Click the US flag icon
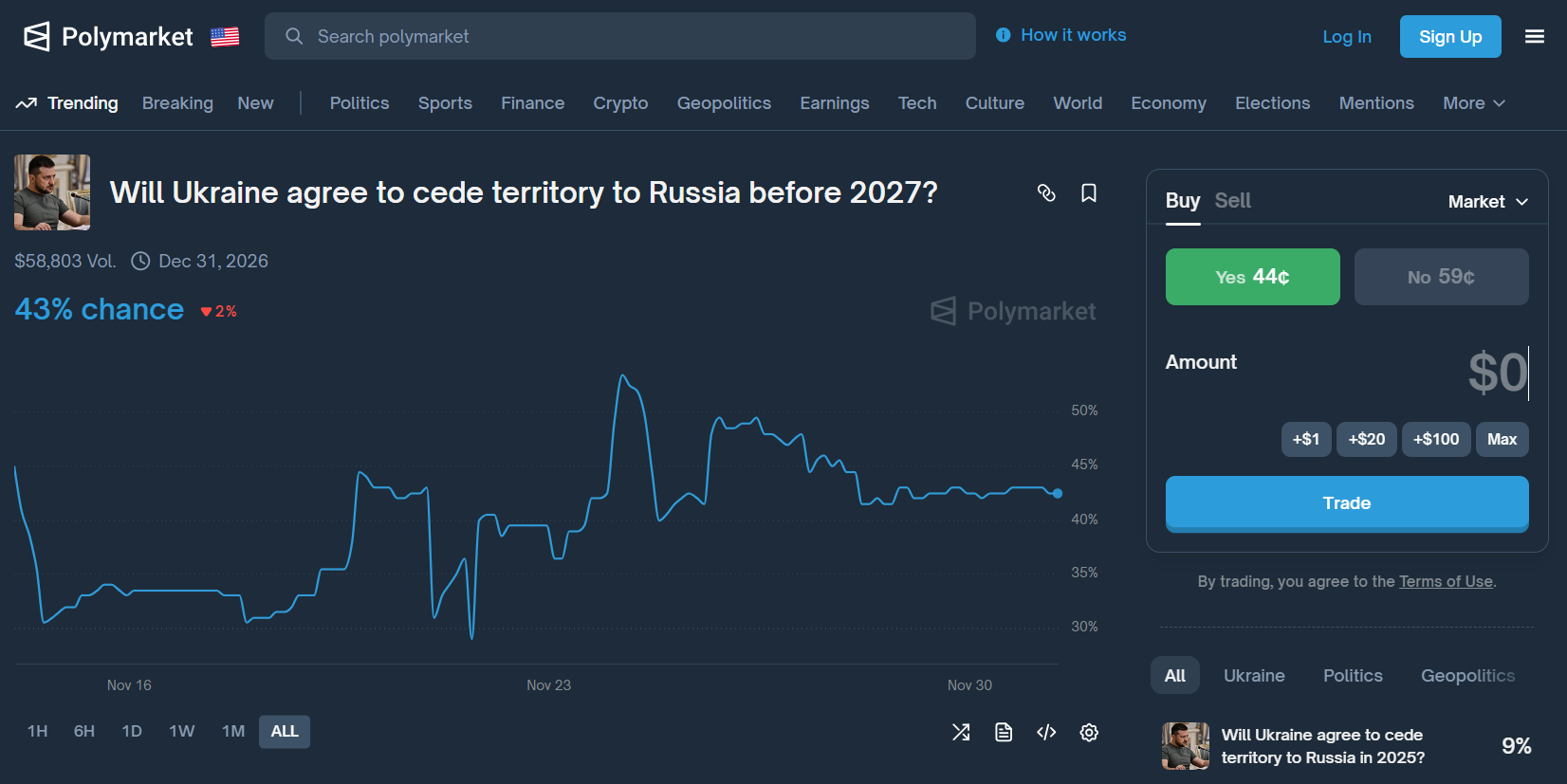Screen dimensions: 1567x784 pos(225,37)
